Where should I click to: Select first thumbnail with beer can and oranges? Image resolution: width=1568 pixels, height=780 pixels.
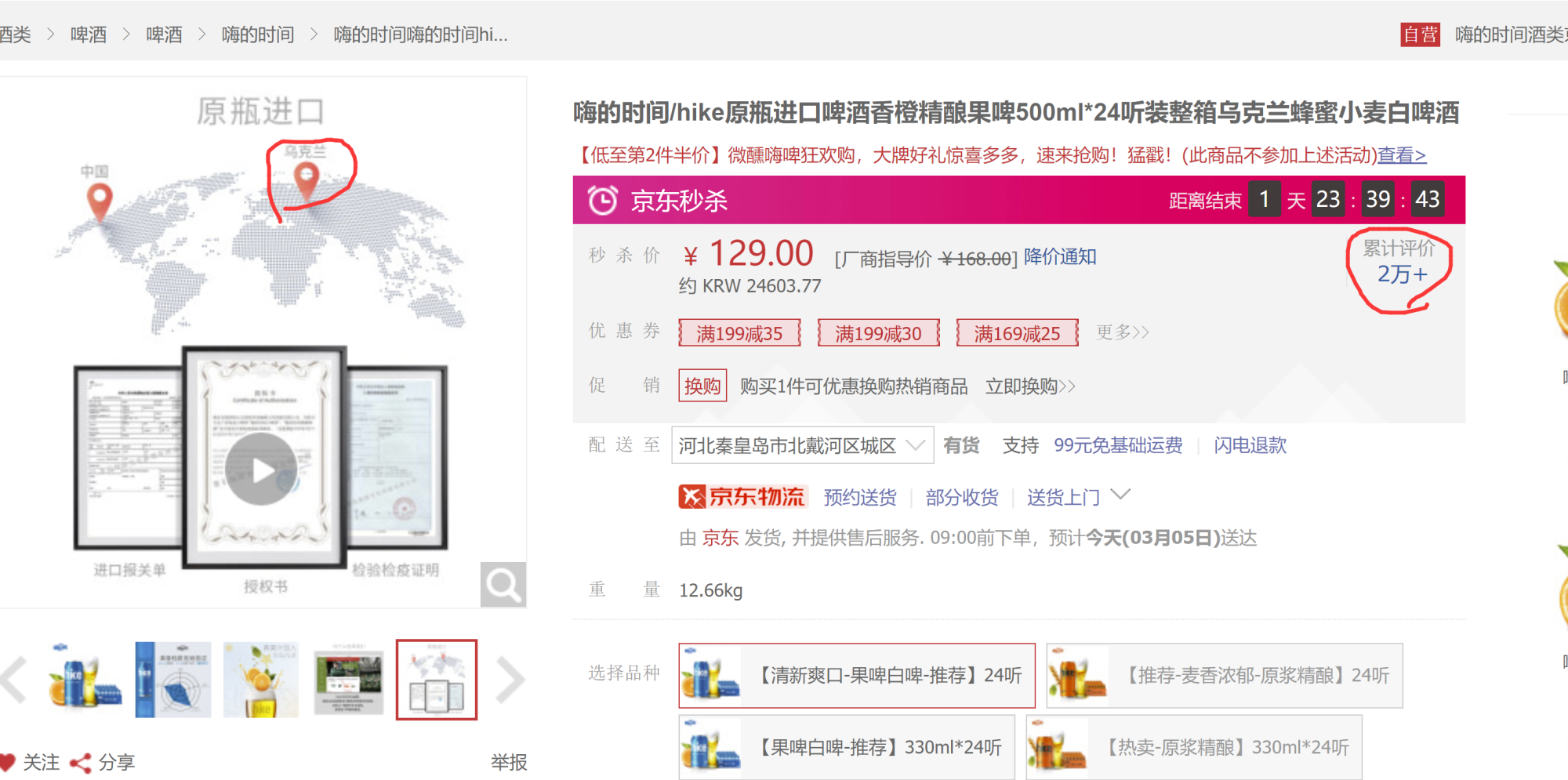point(85,680)
